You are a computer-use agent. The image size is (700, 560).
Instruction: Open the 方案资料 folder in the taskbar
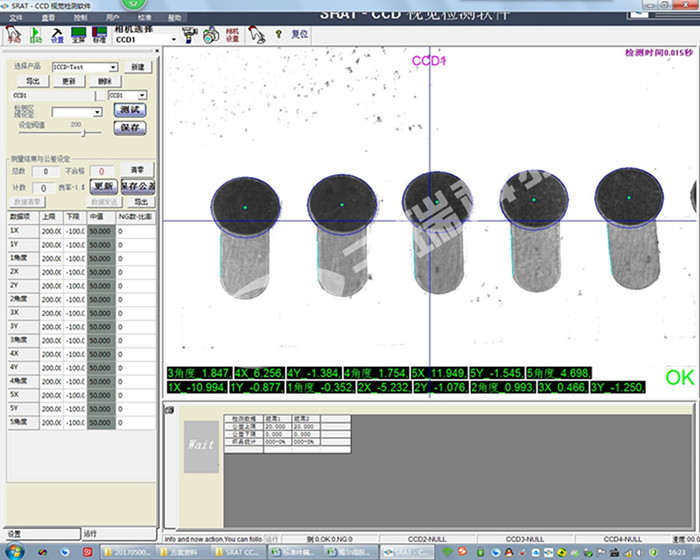point(183,552)
